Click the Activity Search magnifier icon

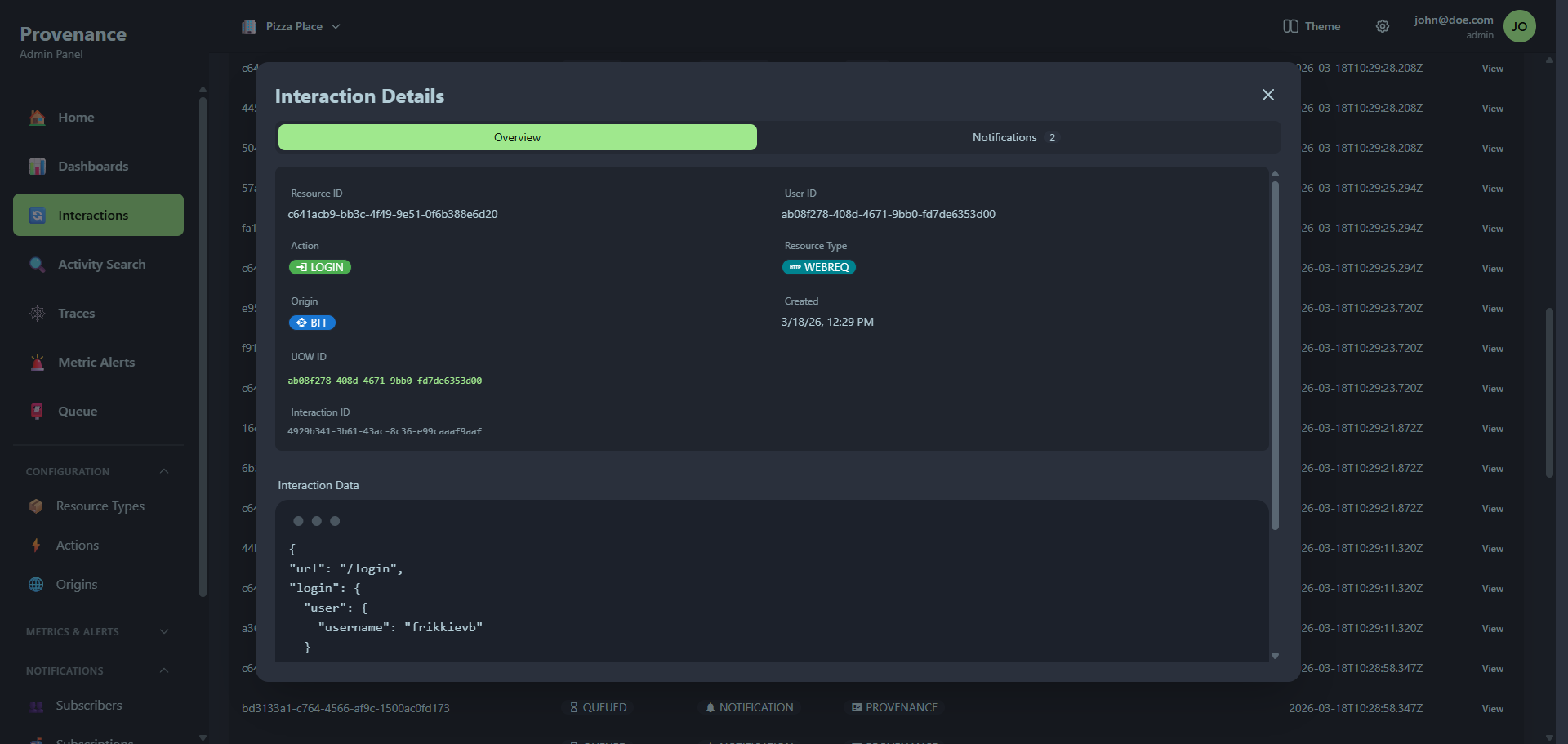pos(38,265)
